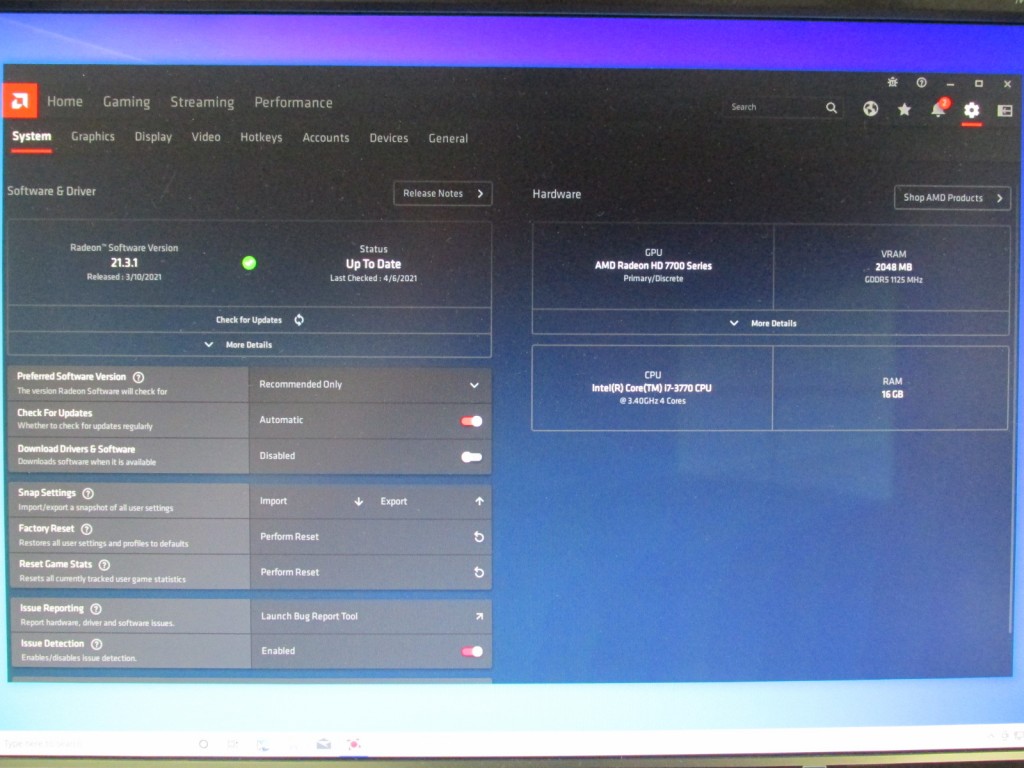Click the Export up arrow icon
The width and height of the screenshot is (1024, 768).
point(479,501)
